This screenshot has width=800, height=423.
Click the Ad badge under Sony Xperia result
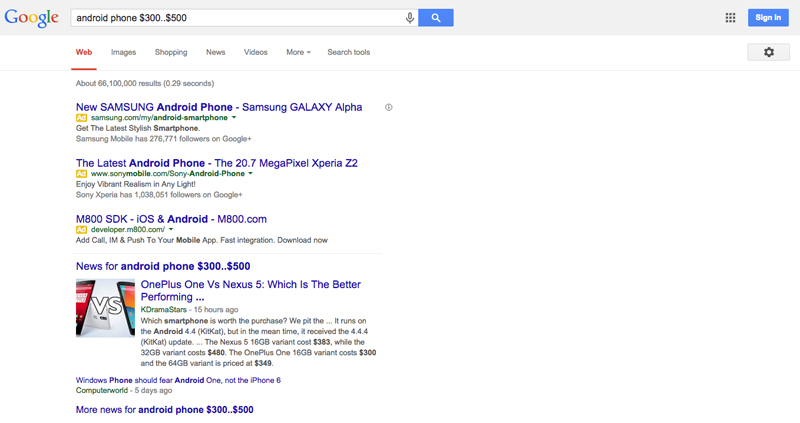click(82, 174)
